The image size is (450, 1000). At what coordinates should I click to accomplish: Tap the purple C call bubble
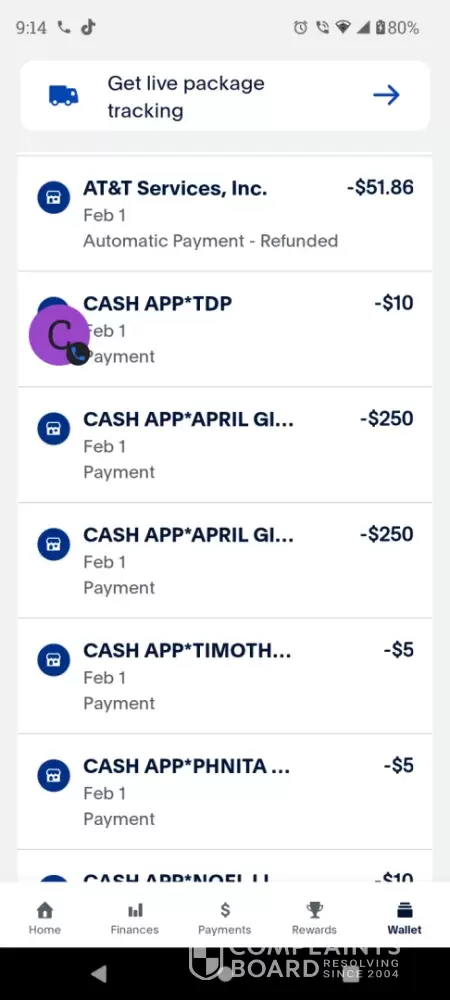(x=59, y=335)
